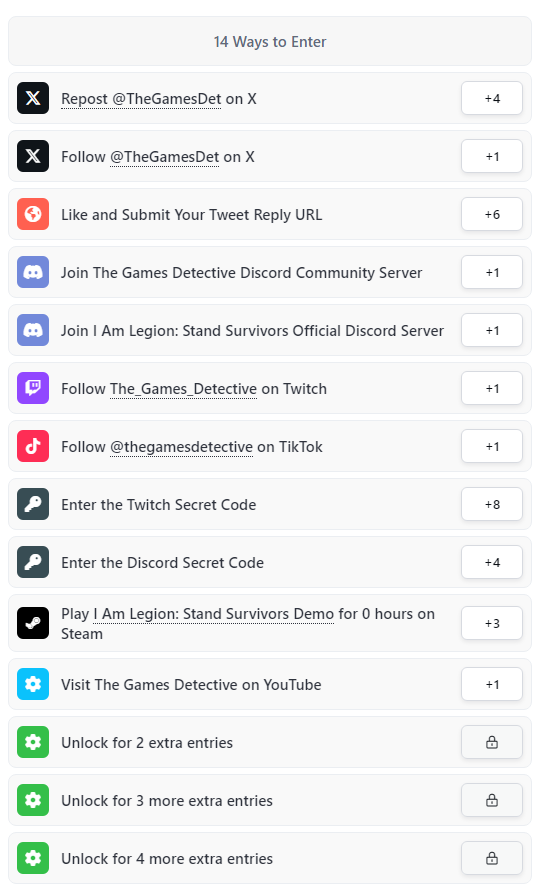Click lock button for 4 more extra entries

[492, 858]
